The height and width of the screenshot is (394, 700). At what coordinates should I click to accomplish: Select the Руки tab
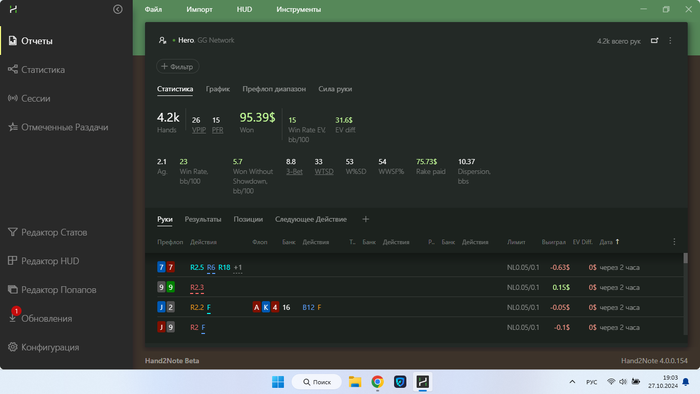(x=165, y=219)
